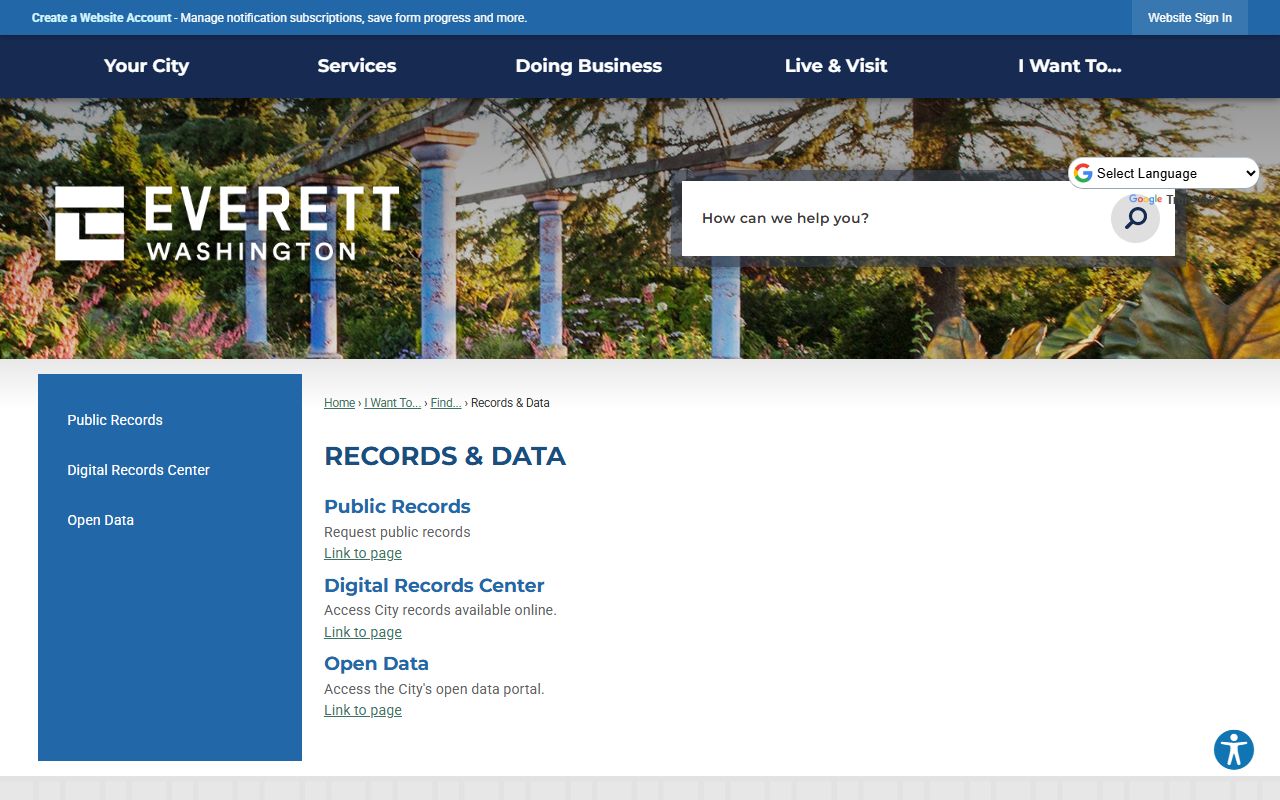Click the Everett Washington logo
Screen dimensions: 1280x800
227,223
